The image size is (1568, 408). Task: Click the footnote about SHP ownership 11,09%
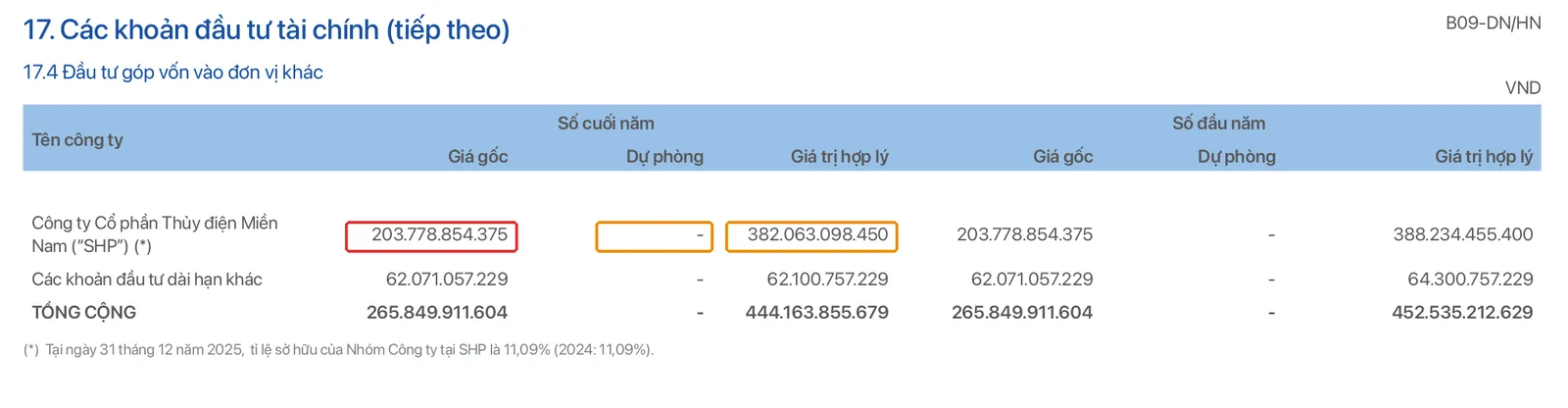pos(338,349)
